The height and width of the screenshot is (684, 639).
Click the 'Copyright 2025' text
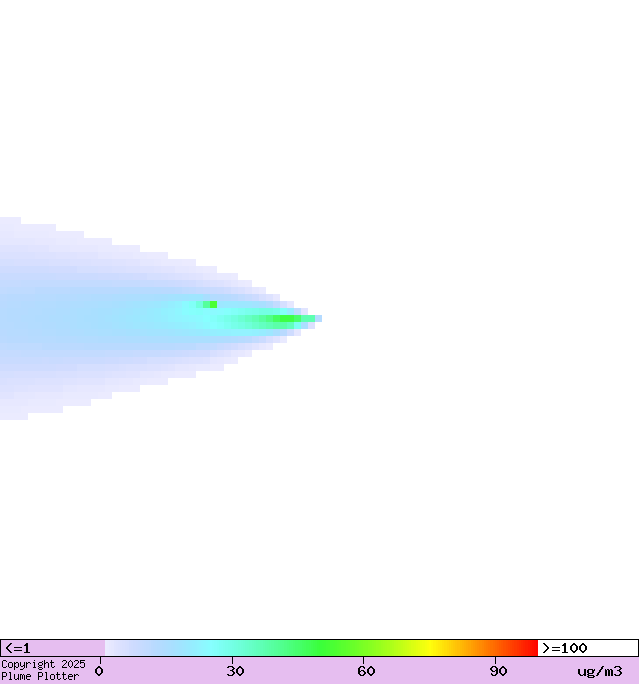(43, 664)
